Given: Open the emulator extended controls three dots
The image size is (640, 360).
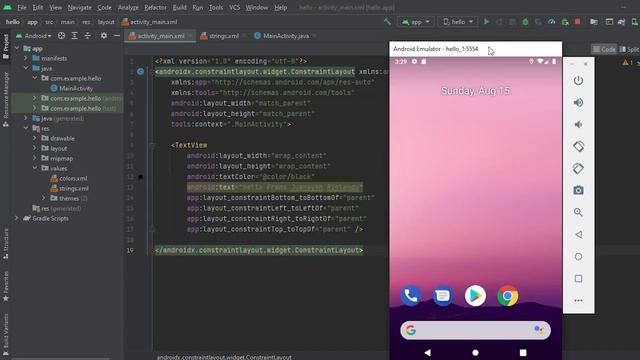Looking at the screenshot, I should pyautogui.click(x=578, y=300).
